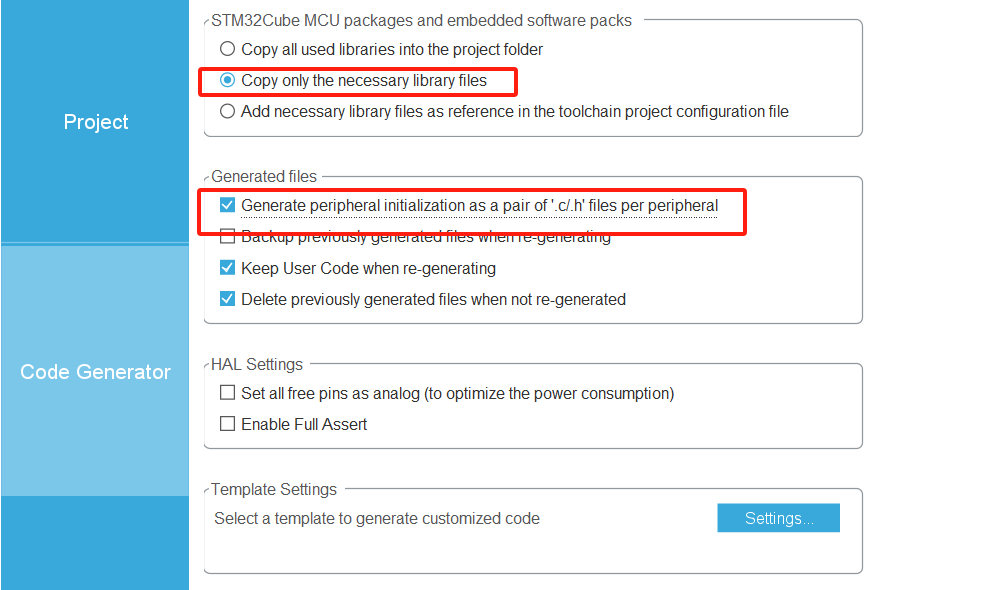Enable "Backup previously generated files when re-generating"
The height and width of the screenshot is (590, 1000).
[227, 236]
